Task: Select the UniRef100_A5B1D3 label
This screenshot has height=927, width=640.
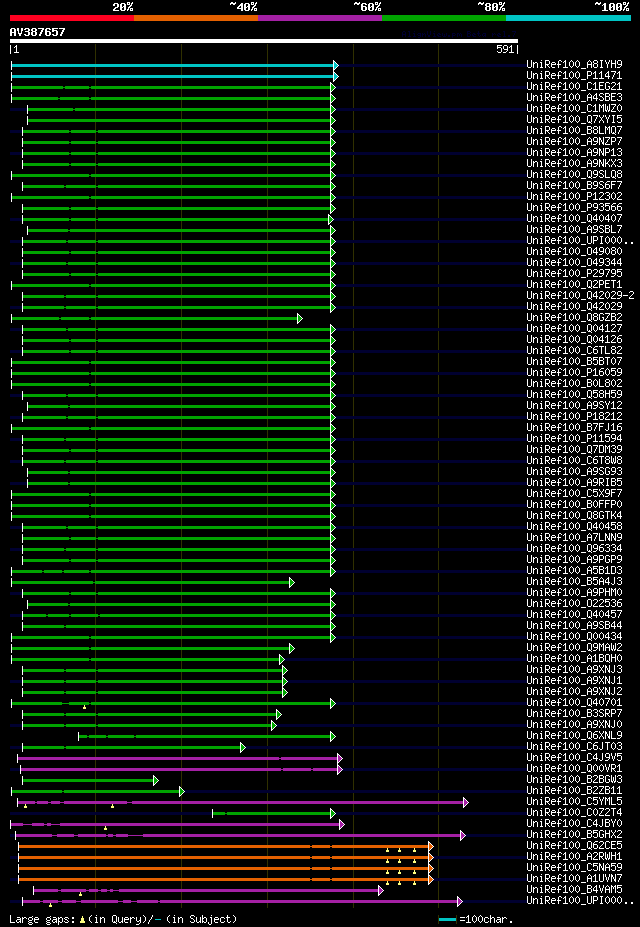Action: (574, 571)
